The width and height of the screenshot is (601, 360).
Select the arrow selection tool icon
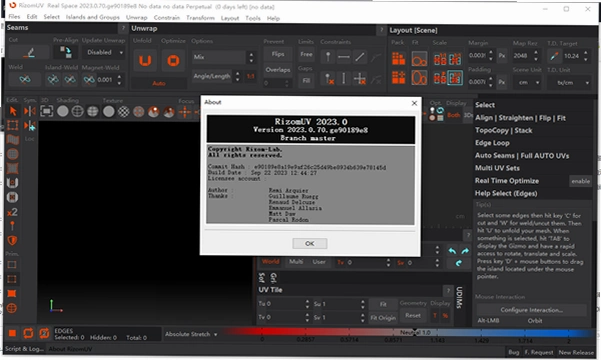click(13, 111)
